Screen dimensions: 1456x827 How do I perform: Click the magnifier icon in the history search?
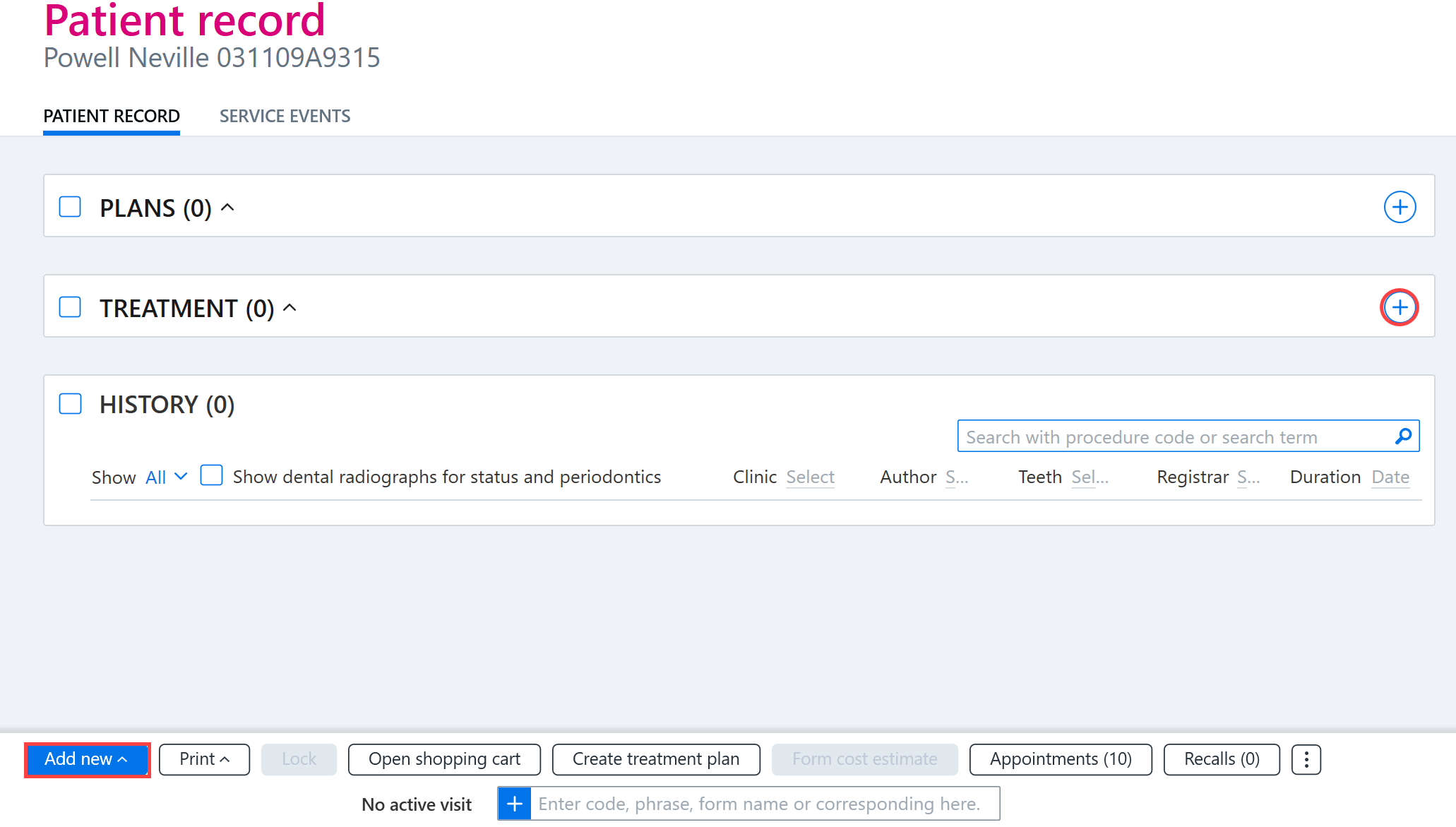[x=1404, y=436]
